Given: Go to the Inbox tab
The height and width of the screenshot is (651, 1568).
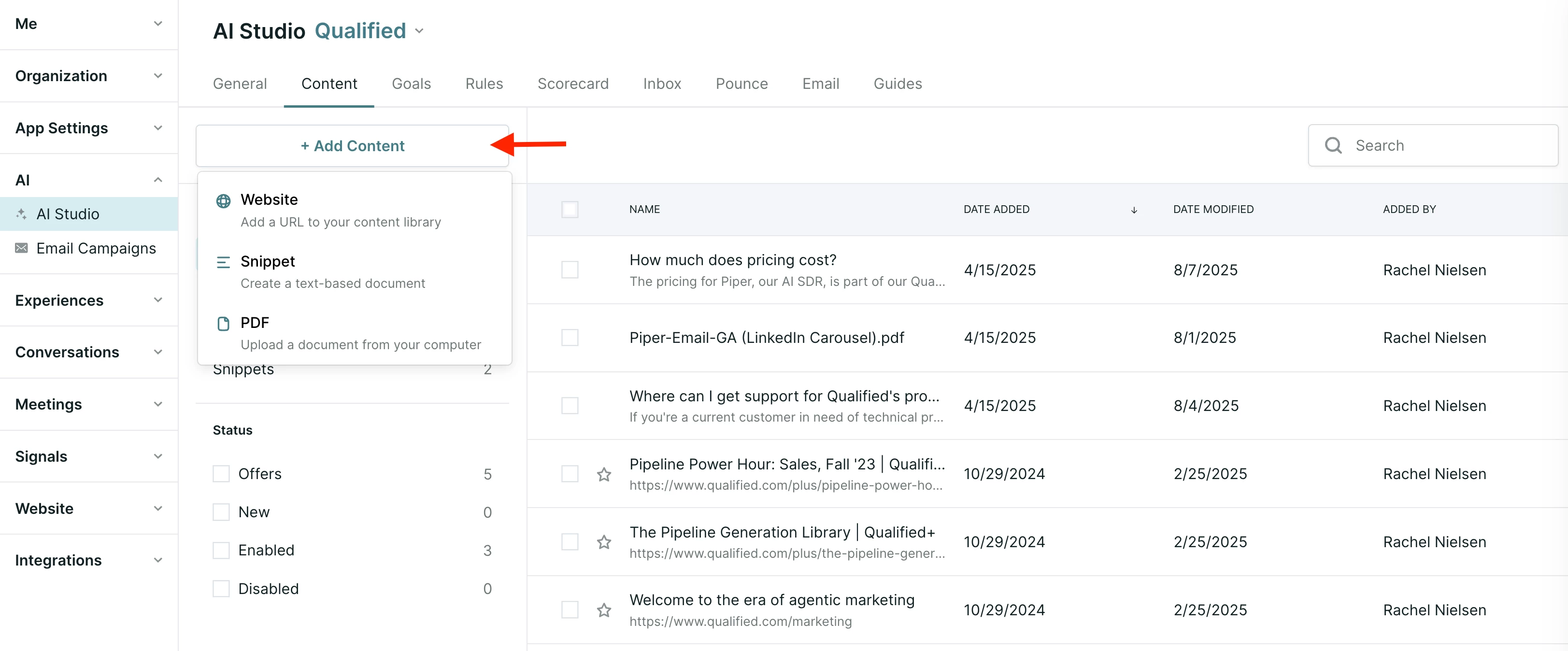Looking at the screenshot, I should pos(662,84).
